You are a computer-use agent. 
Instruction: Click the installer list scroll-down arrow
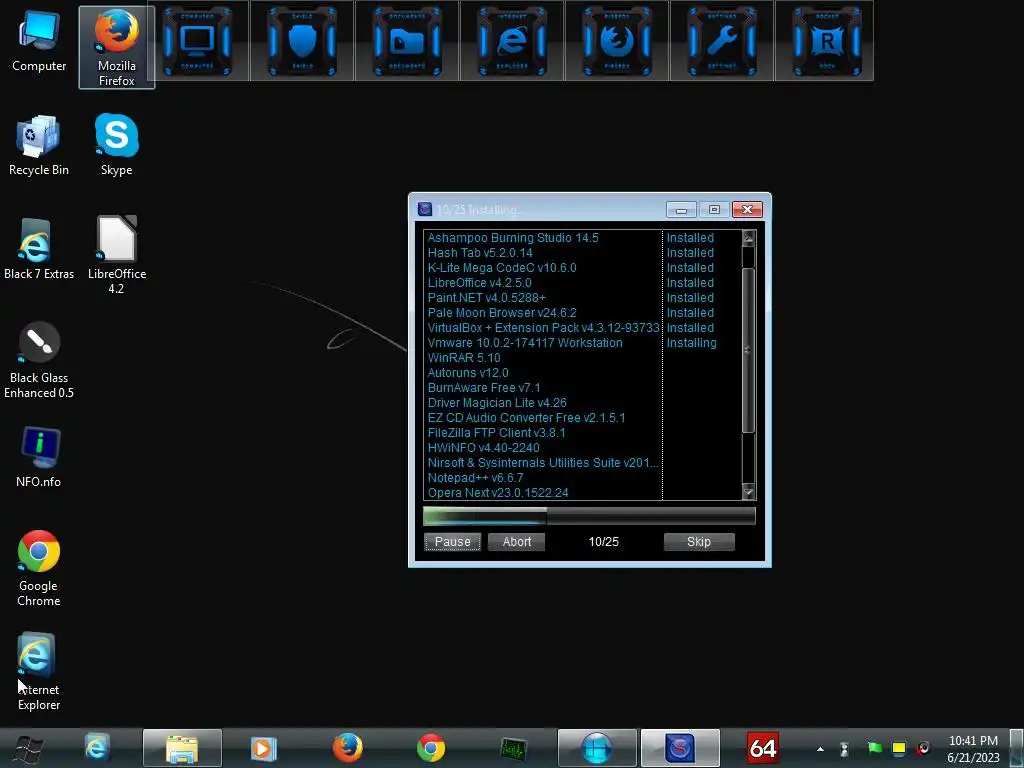pos(749,492)
